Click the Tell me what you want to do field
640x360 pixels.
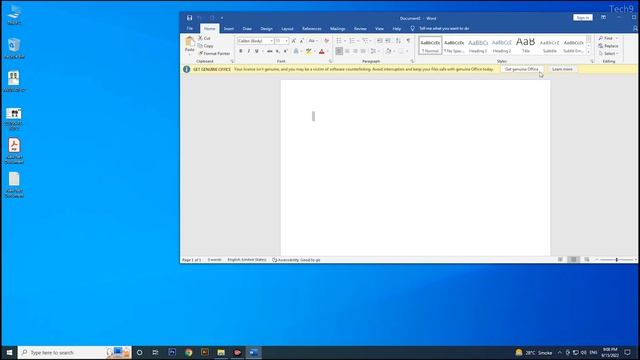coord(444,29)
